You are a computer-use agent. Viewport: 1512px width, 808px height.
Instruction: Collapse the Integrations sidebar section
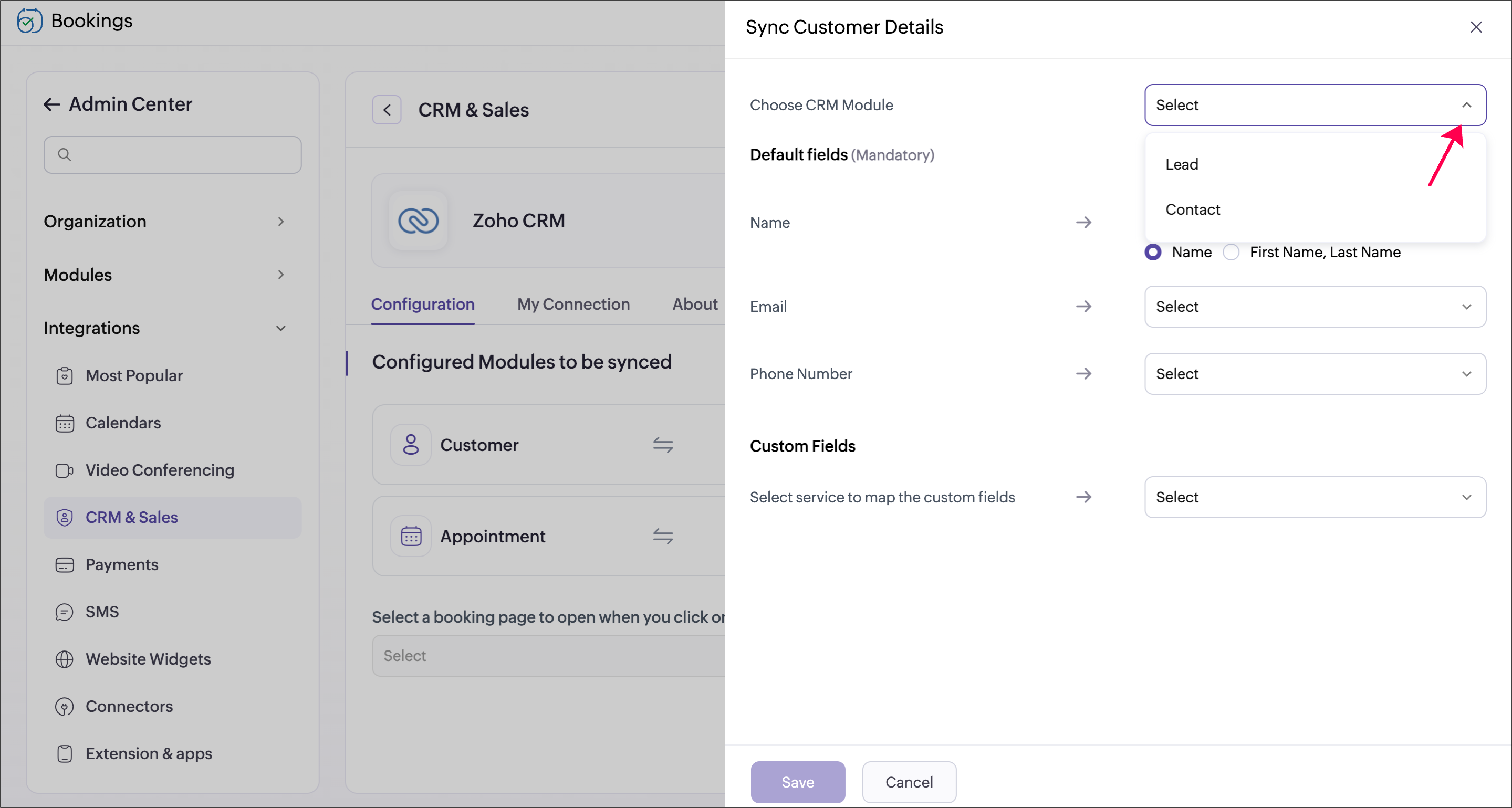pos(280,328)
